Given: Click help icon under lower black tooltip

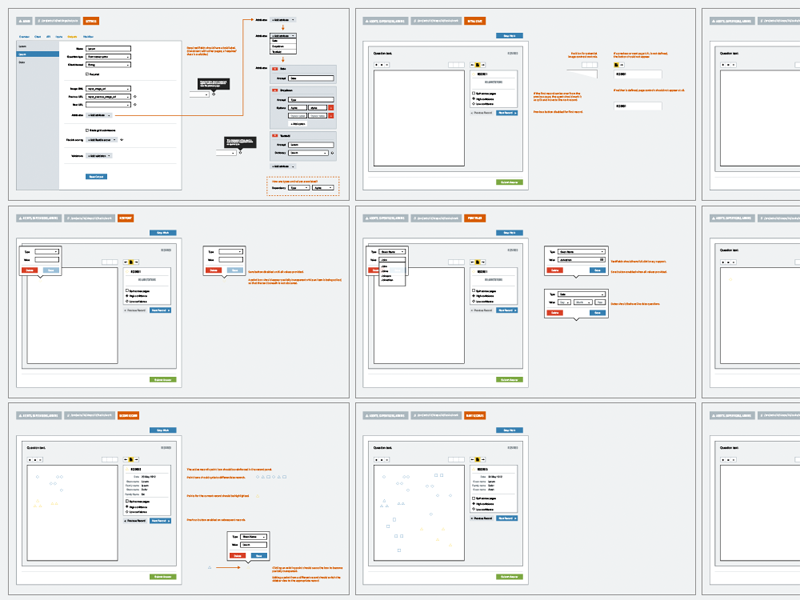Looking at the screenshot, I should click(240, 152).
